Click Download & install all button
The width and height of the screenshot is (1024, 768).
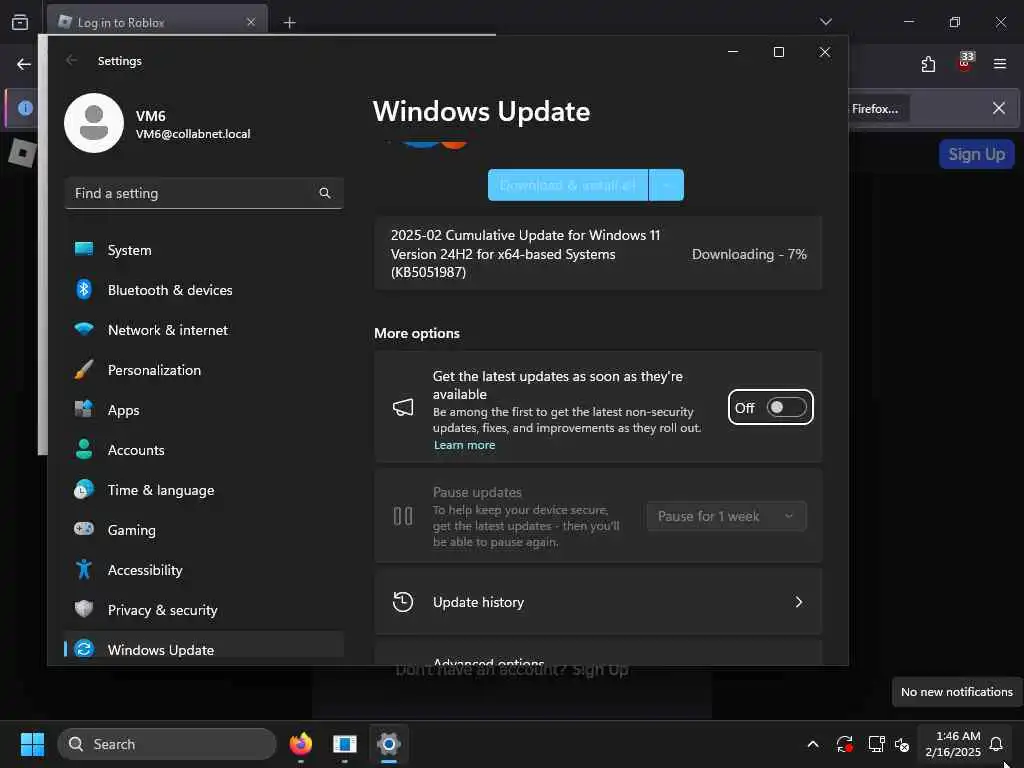pyautogui.click(x=568, y=185)
